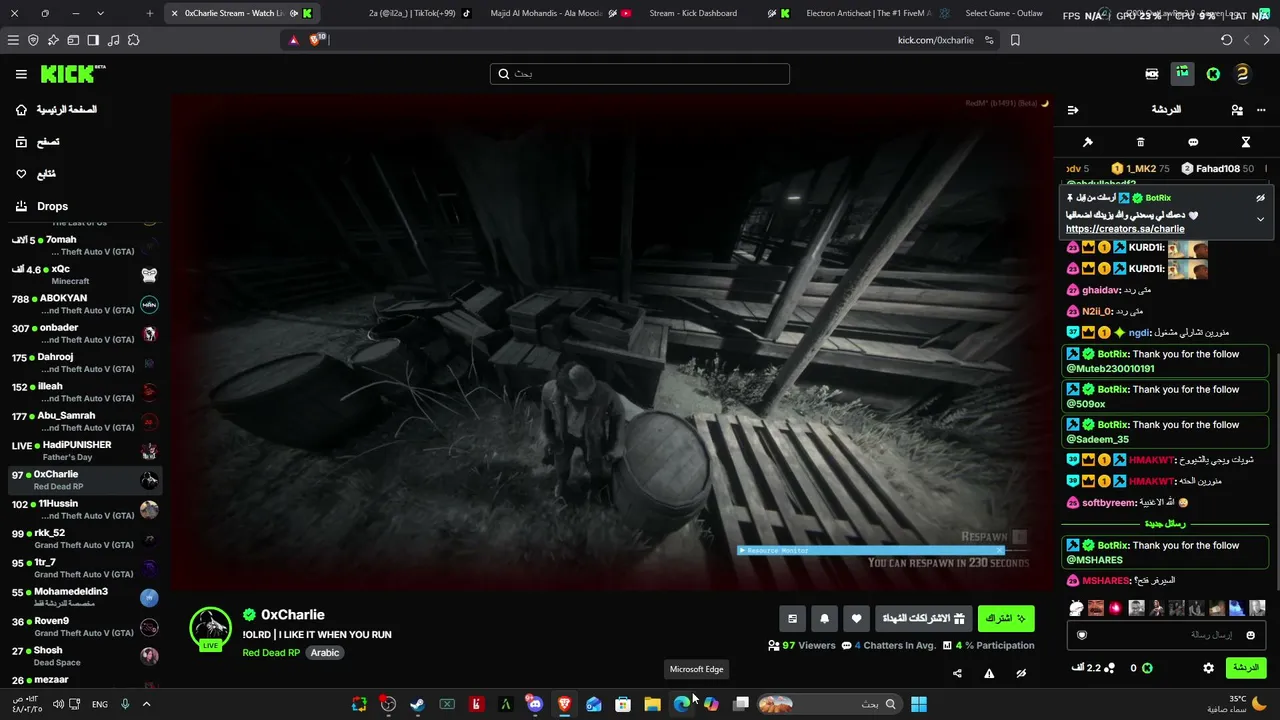Image resolution: width=1280 pixels, height=720 pixels.
Task: Click the crossed-eye hide icon under the stream
Action: 1021,673
